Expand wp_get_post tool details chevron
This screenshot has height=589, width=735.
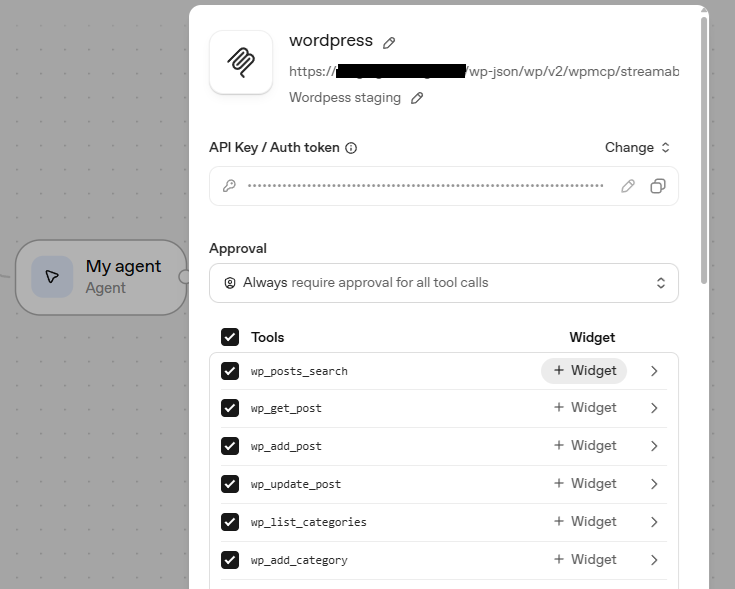tap(655, 408)
